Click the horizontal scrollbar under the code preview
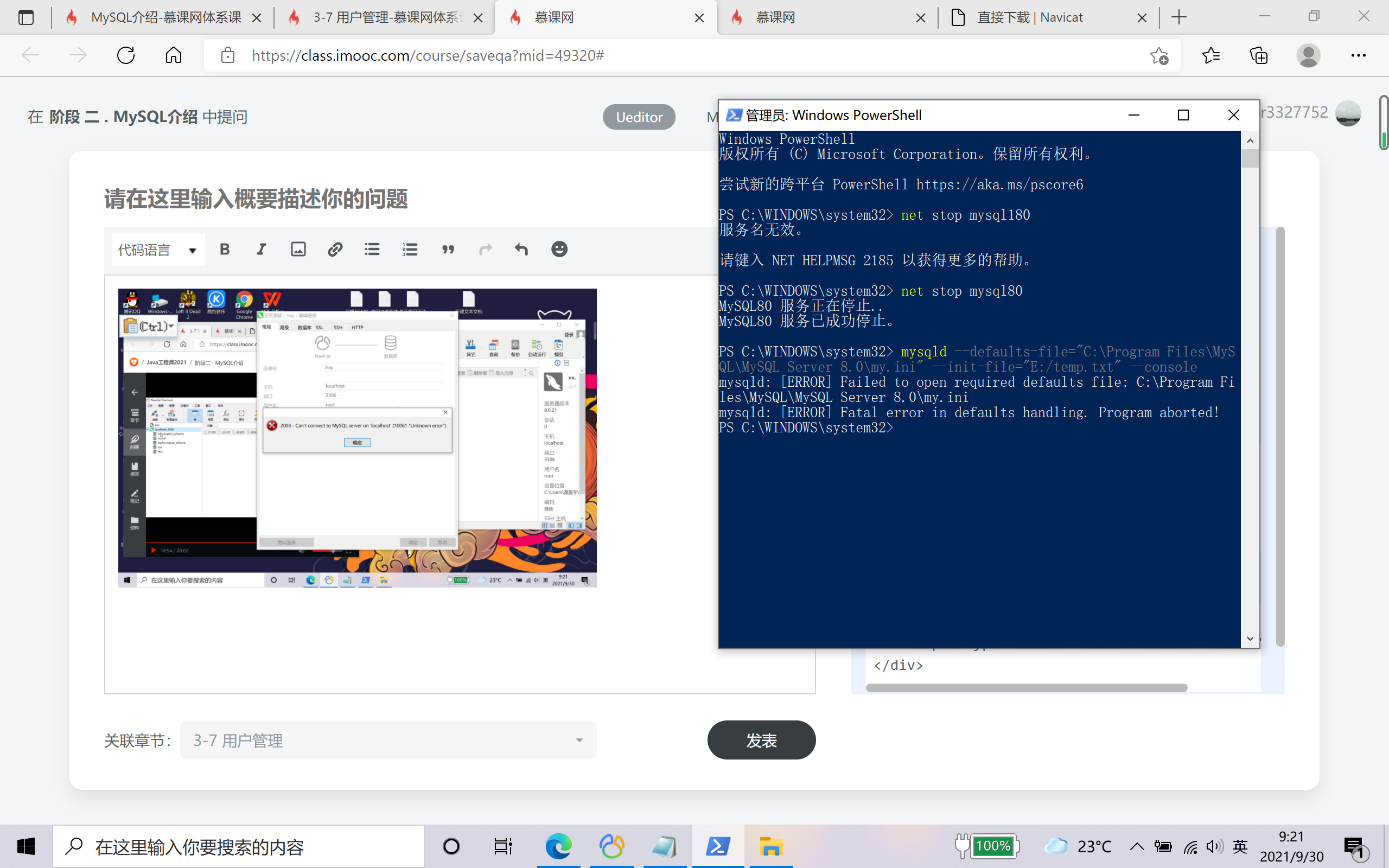 (x=1026, y=687)
